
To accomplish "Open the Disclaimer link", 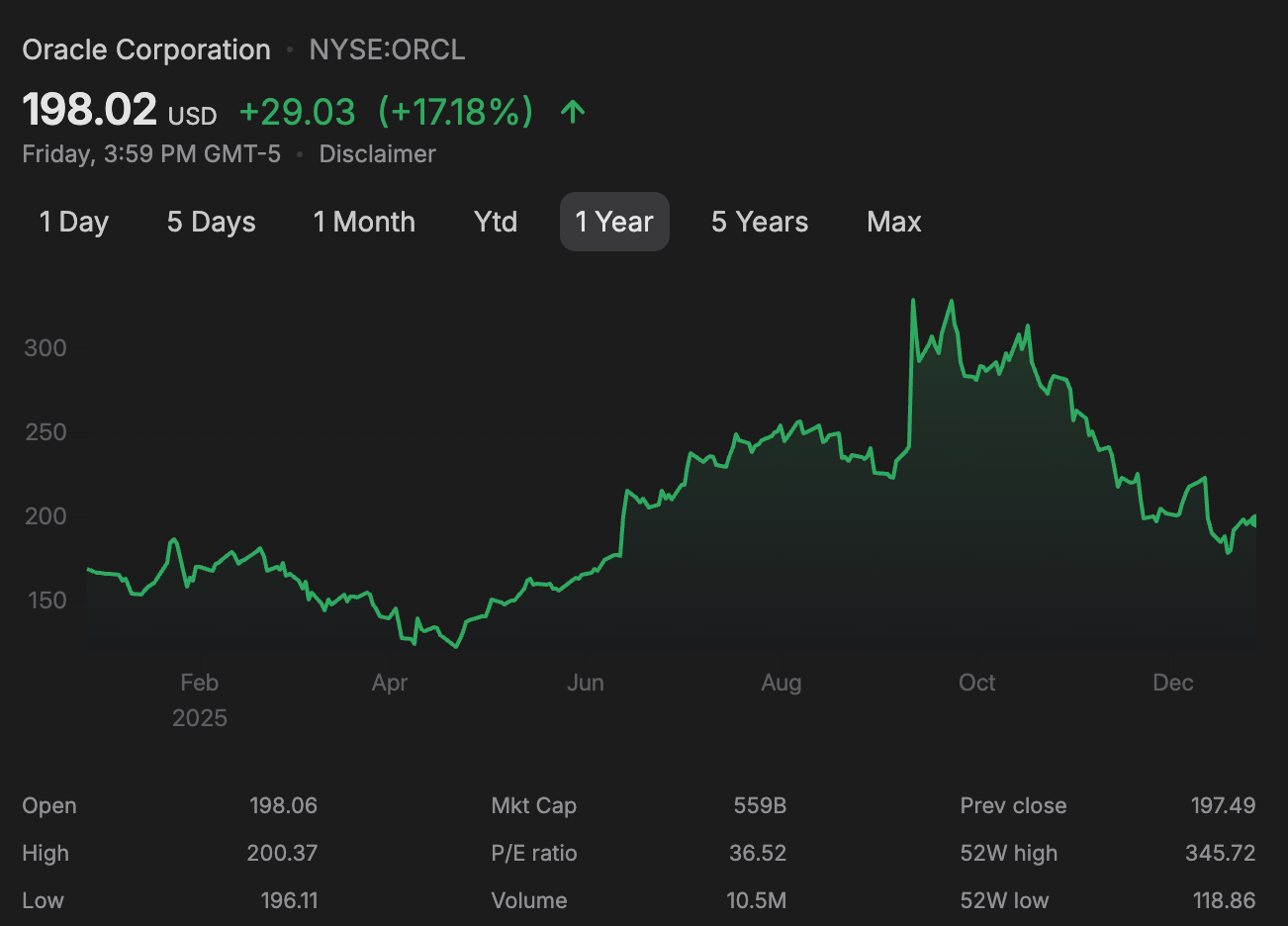I will [377, 154].
